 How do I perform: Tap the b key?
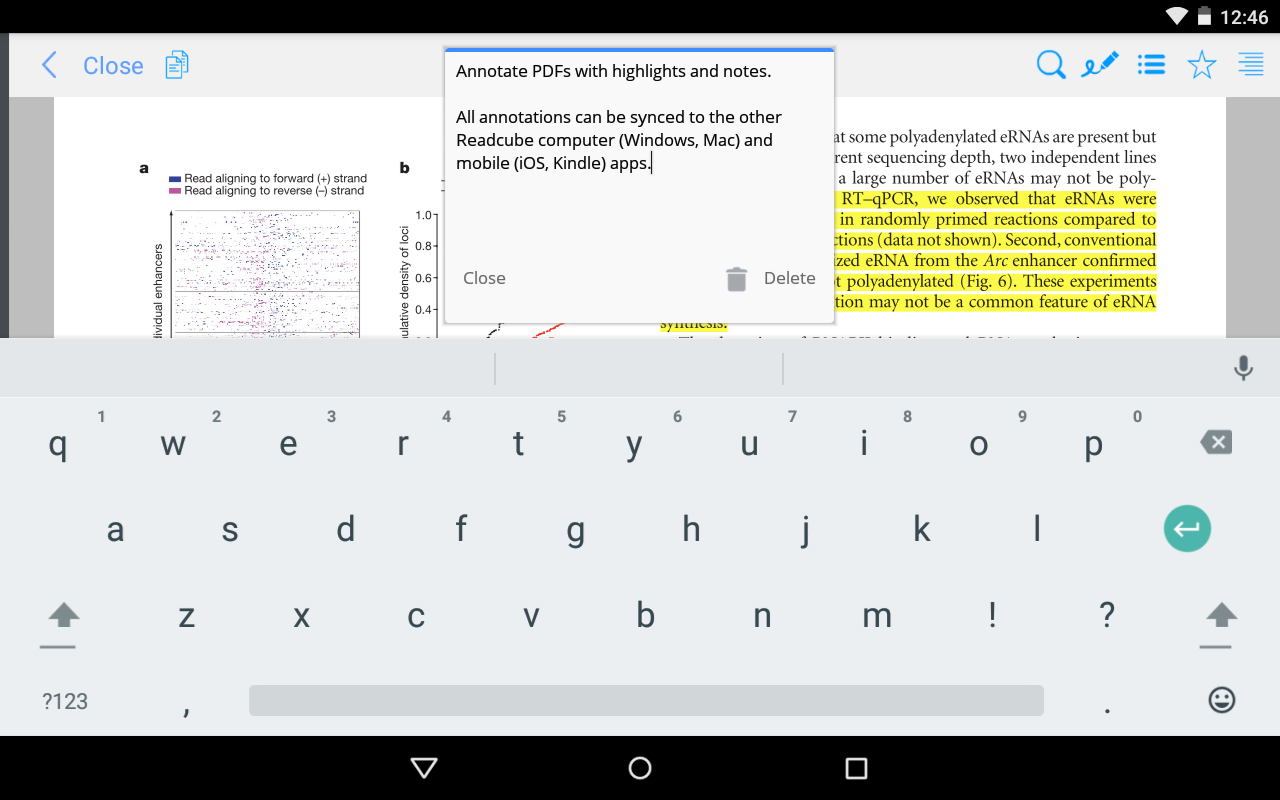click(x=646, y=616)
